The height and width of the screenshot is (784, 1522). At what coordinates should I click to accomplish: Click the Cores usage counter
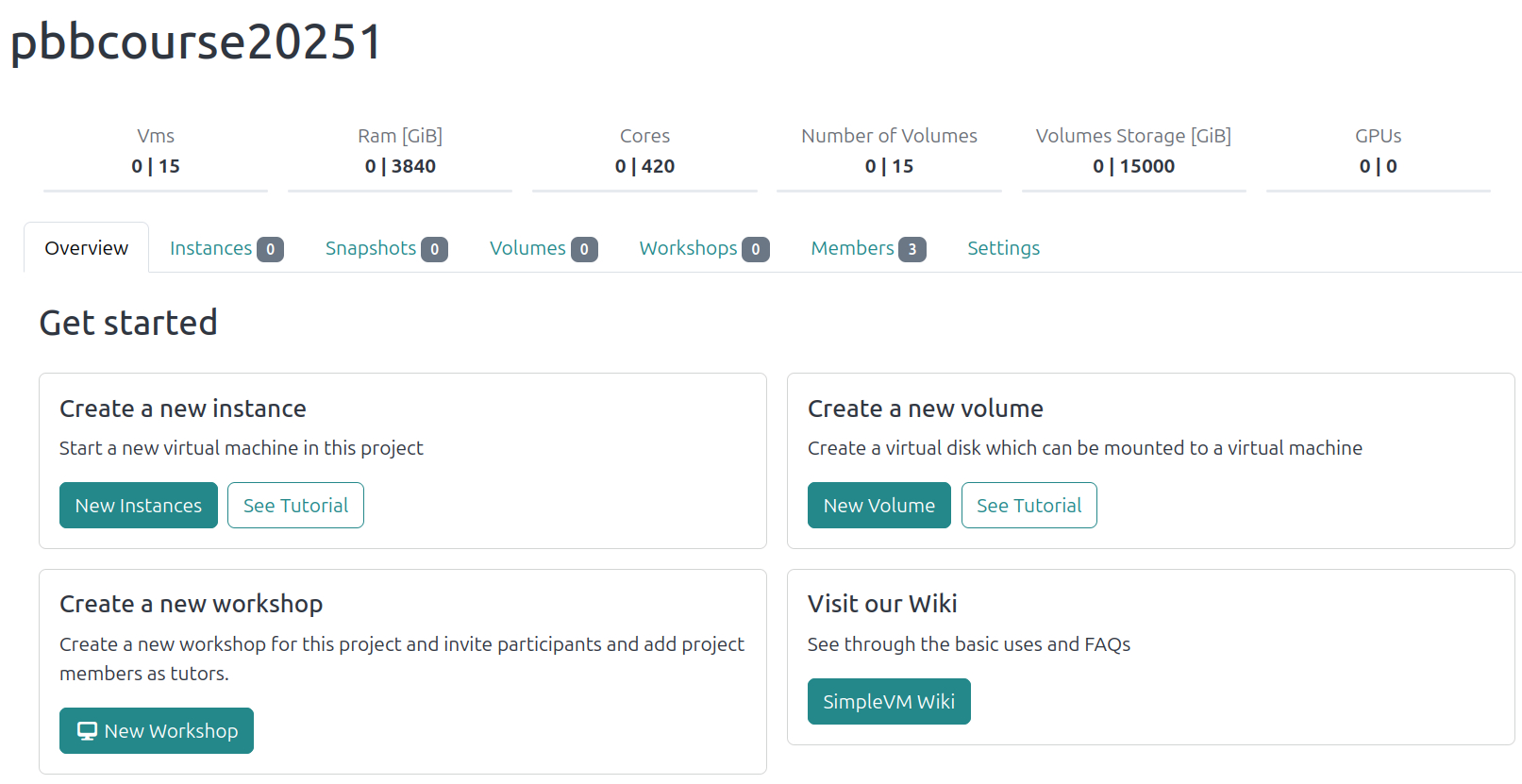644,166
